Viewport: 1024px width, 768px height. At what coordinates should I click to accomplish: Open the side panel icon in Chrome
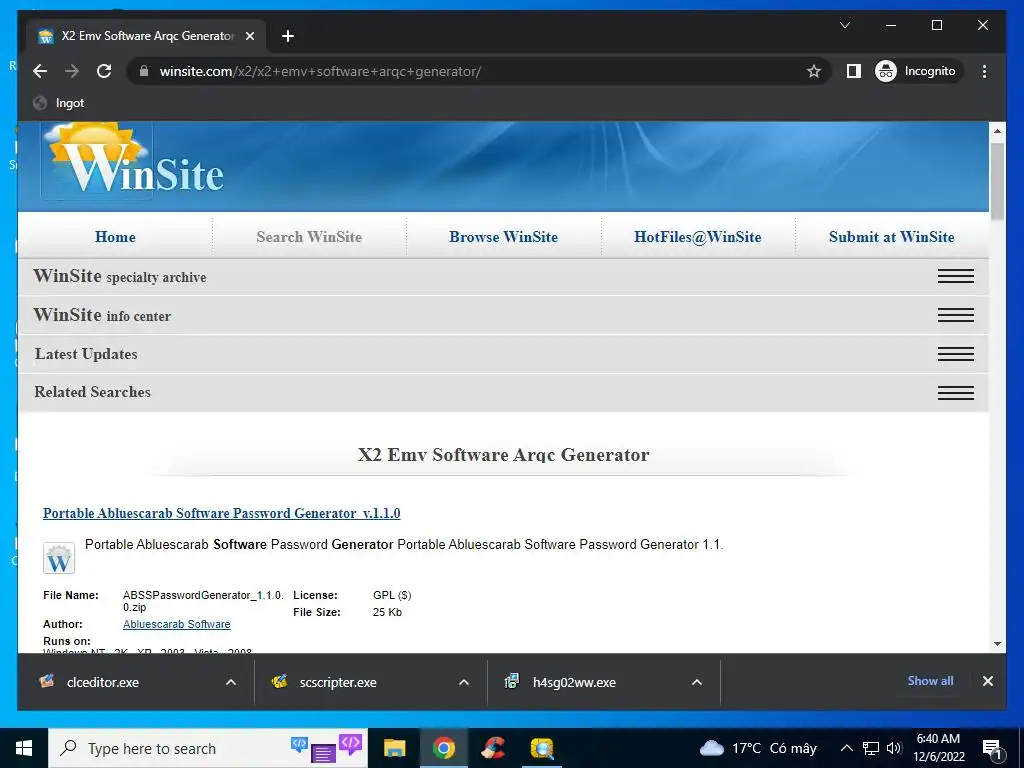[x=854, y=71]
